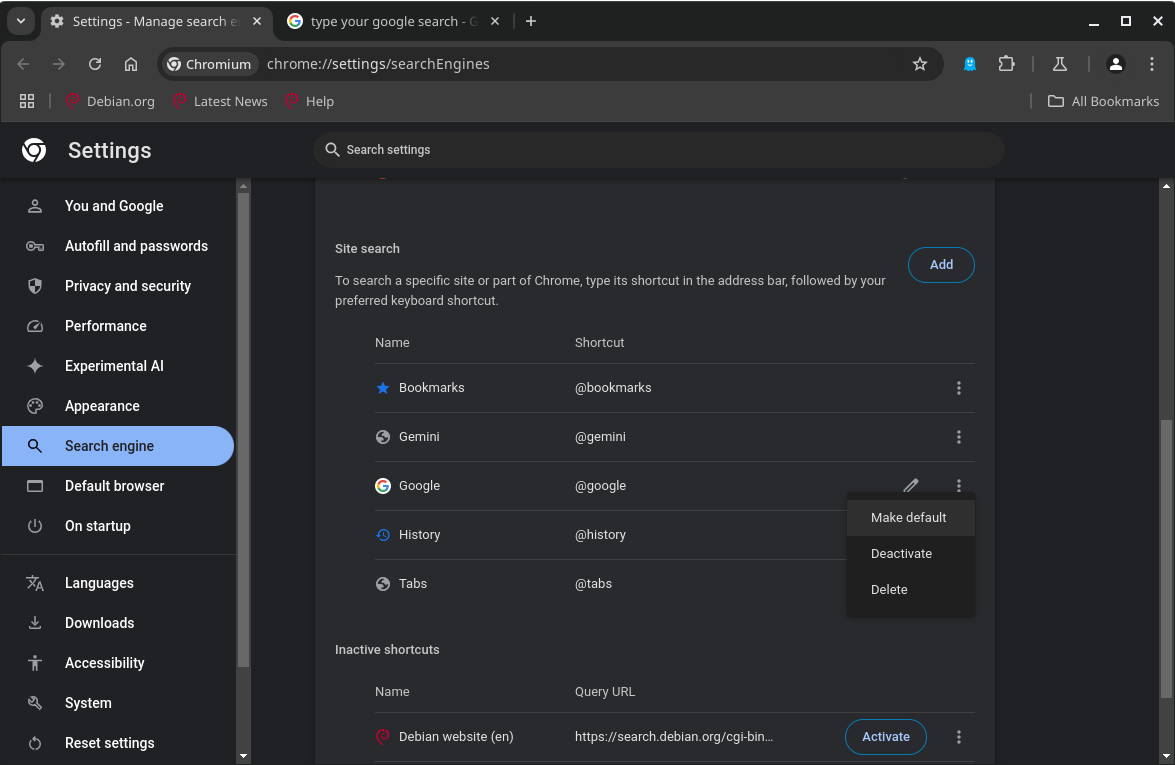Open Experimental AI settings
1175x765 pixels.
point(118,366)
